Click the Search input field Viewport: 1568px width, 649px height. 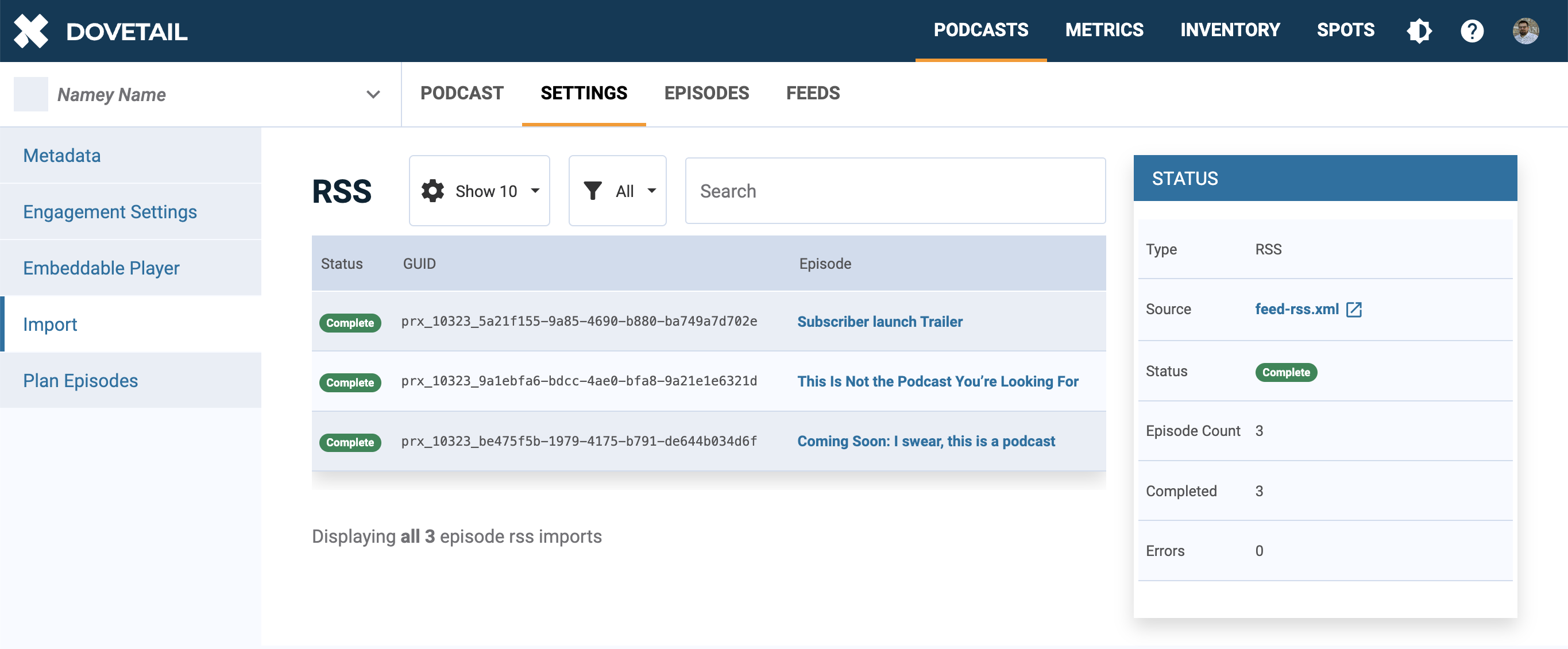pyautogui.click(x=895, y=191)
